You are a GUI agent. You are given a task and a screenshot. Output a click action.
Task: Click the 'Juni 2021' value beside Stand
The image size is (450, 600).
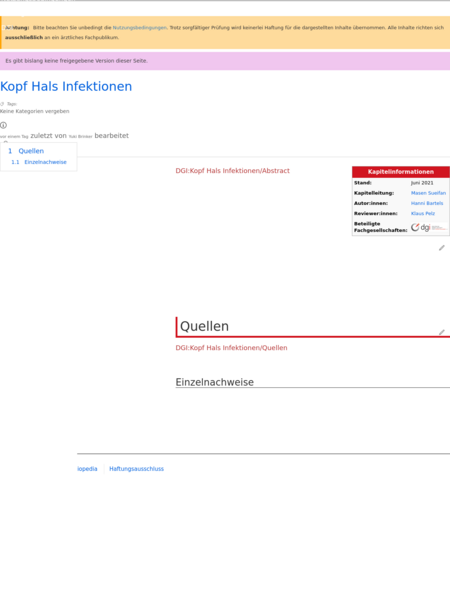click(422, 183)
